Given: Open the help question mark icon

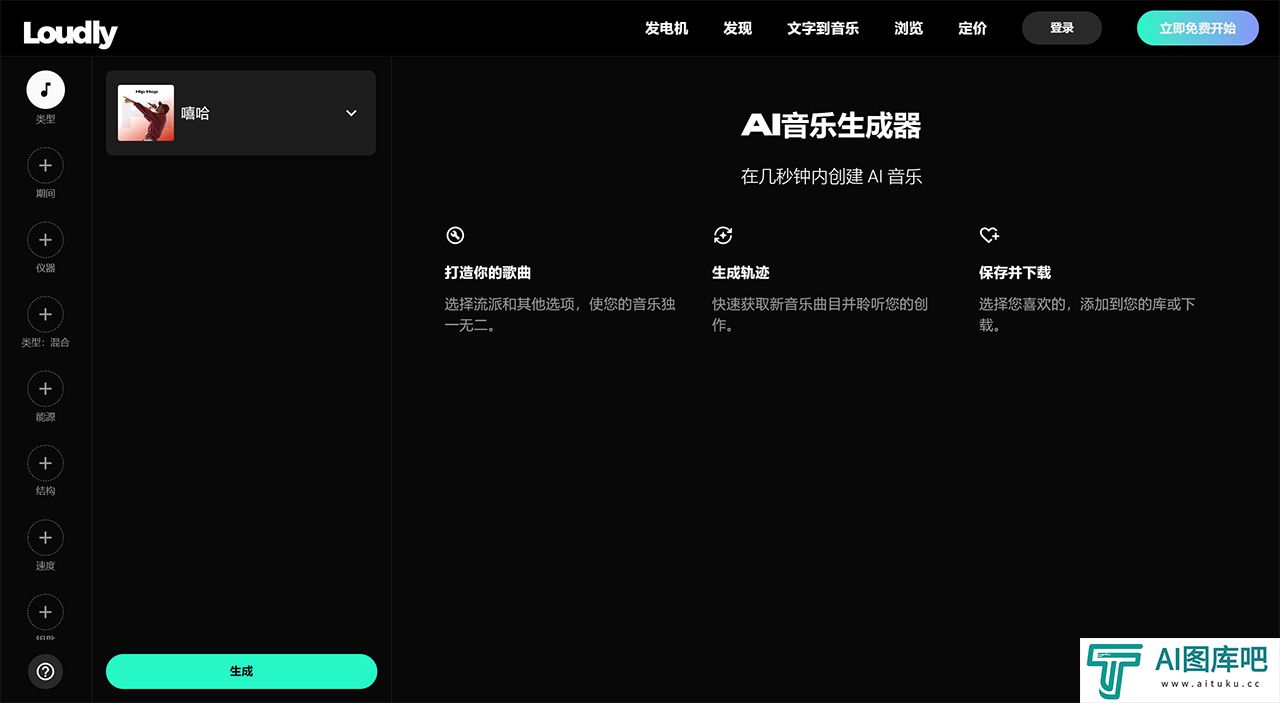Looking at the screenshot, I should [x=45, y=671].
